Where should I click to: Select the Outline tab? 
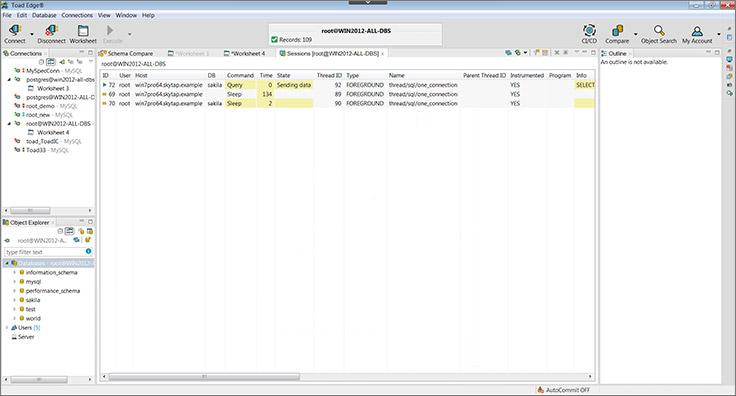coord(617,53)
